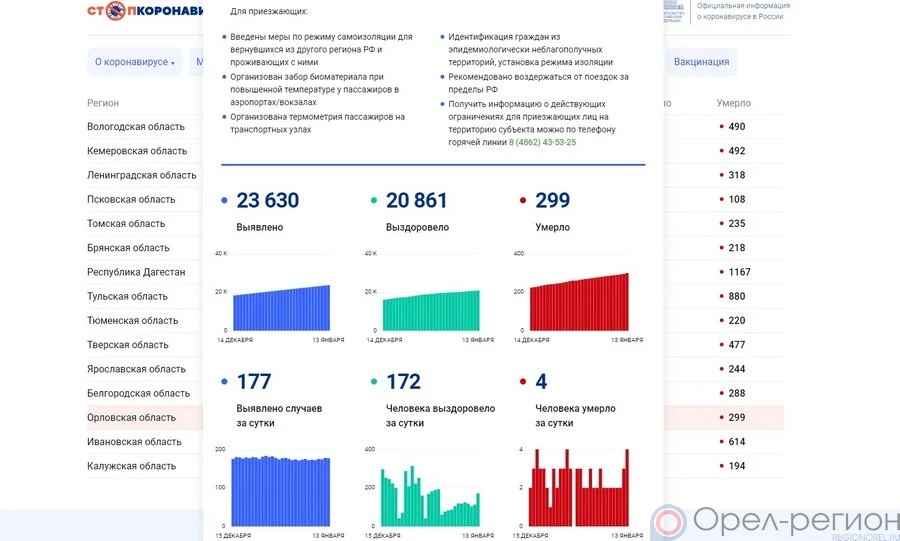Select Вологодская область in the region list
Screen dimensions: 900x541
click(136, 127)
